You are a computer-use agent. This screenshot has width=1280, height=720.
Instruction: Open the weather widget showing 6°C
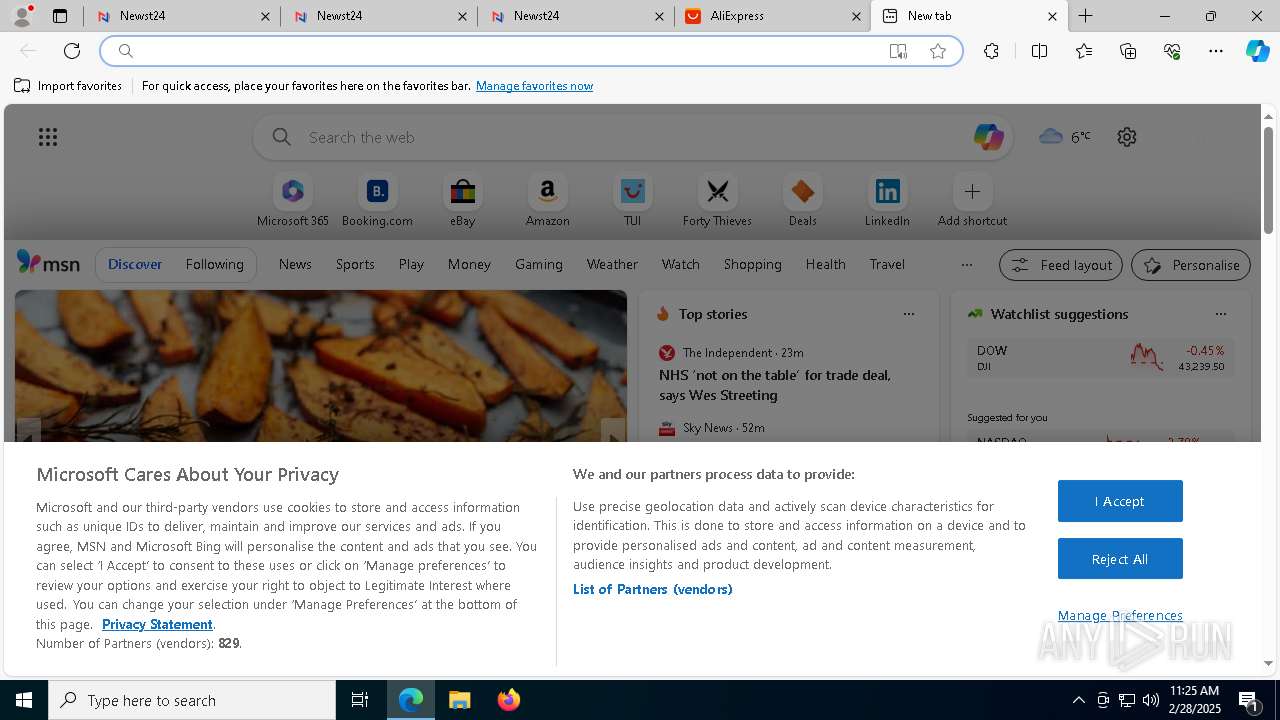[x=1065, y=137]
